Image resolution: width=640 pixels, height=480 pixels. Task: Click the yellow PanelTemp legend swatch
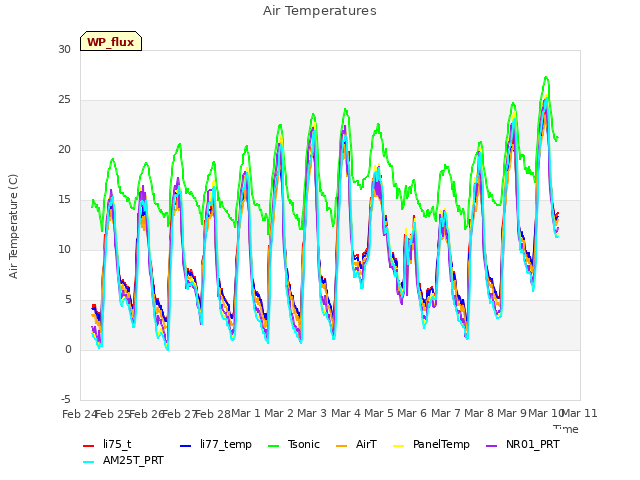[398, 445]
